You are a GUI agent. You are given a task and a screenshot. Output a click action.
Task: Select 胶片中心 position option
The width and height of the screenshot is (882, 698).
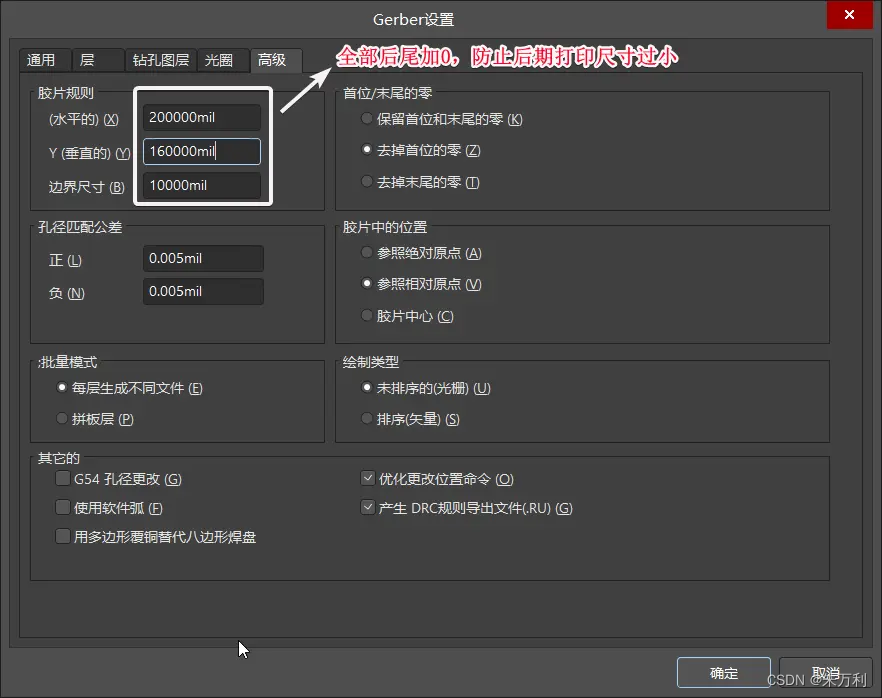point(368,316)
